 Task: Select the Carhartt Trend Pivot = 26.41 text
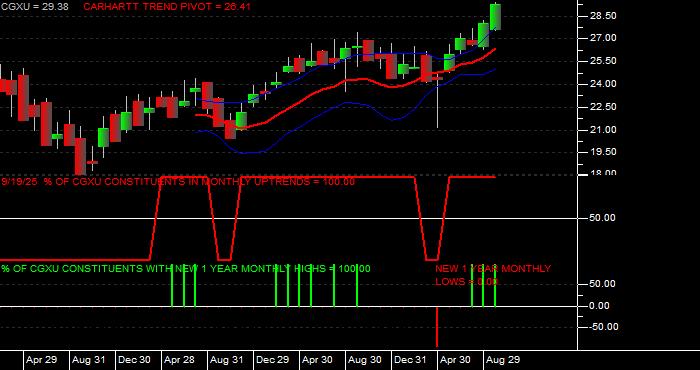coord(167,7)
